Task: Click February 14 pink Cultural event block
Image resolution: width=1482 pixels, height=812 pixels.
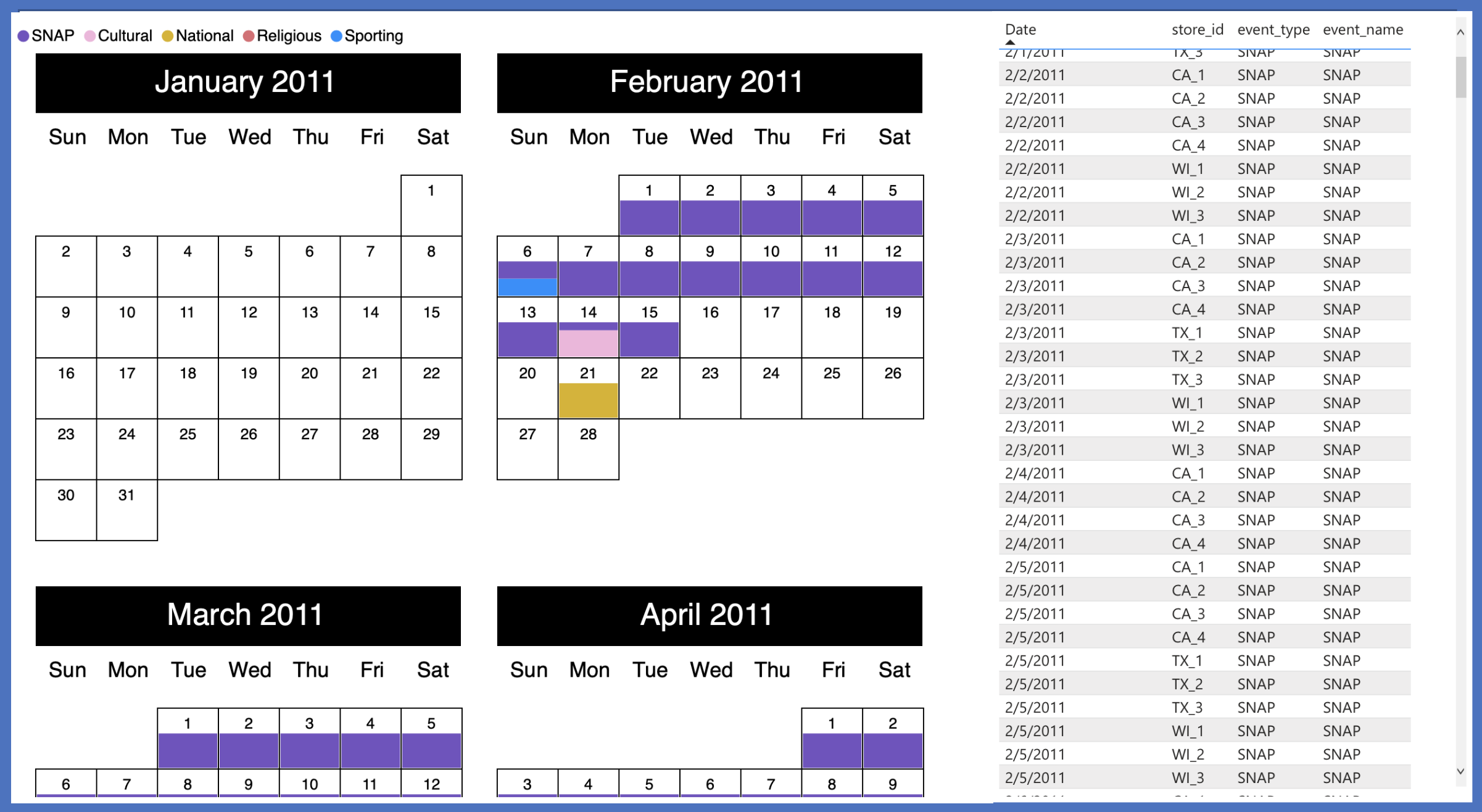Action: click(588, 343)
